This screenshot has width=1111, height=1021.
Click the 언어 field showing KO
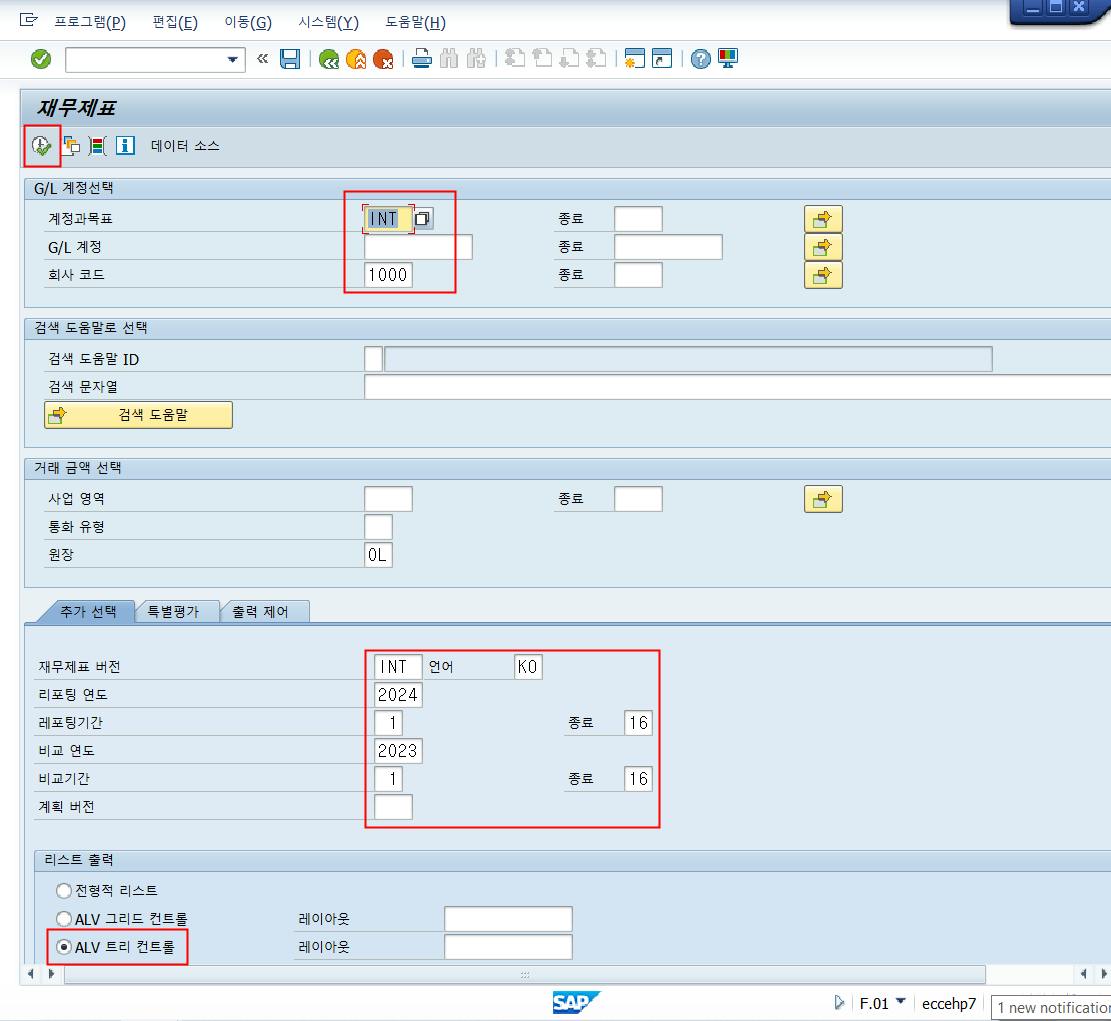point(528,667)
